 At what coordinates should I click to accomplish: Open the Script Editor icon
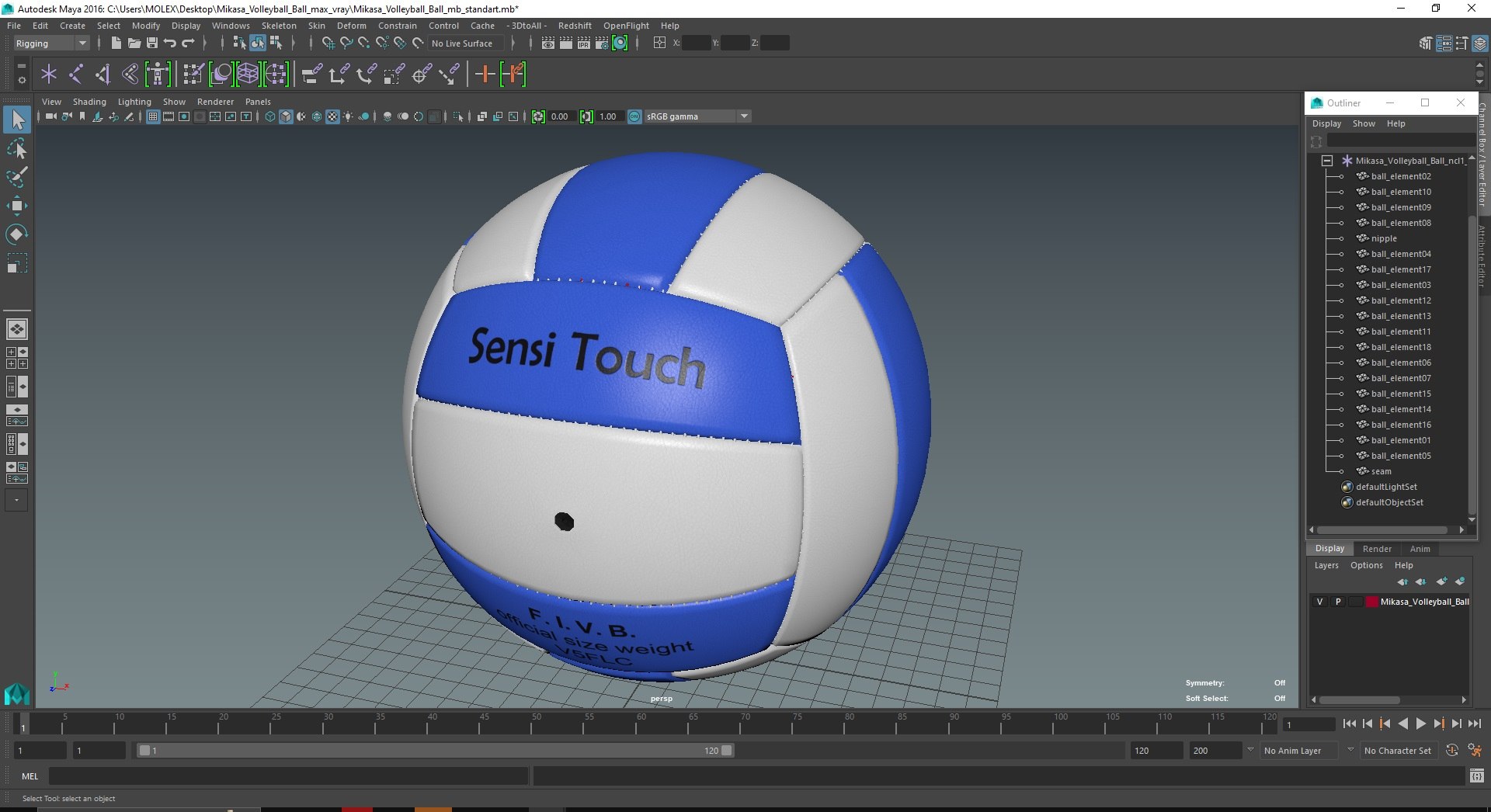click(1477, 776)
